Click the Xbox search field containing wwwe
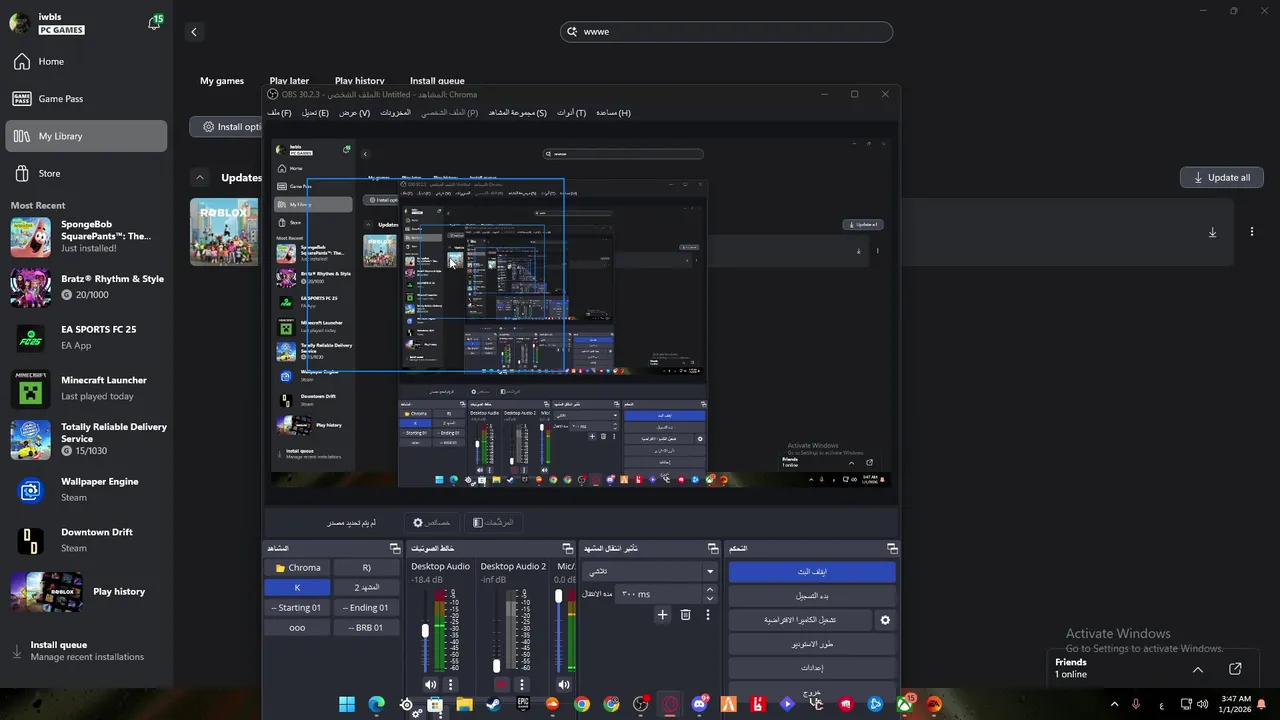Screen dimensions: 1280x720 coord(726,32)
